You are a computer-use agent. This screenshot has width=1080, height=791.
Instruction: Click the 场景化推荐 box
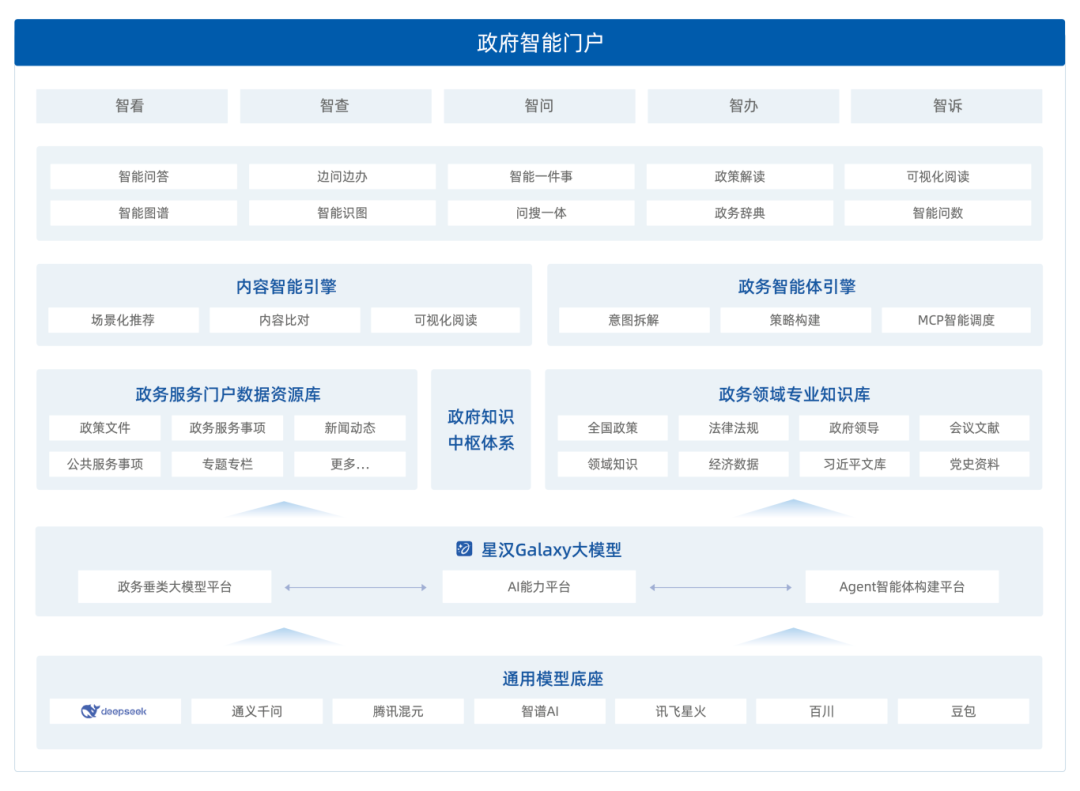point(123,320)
